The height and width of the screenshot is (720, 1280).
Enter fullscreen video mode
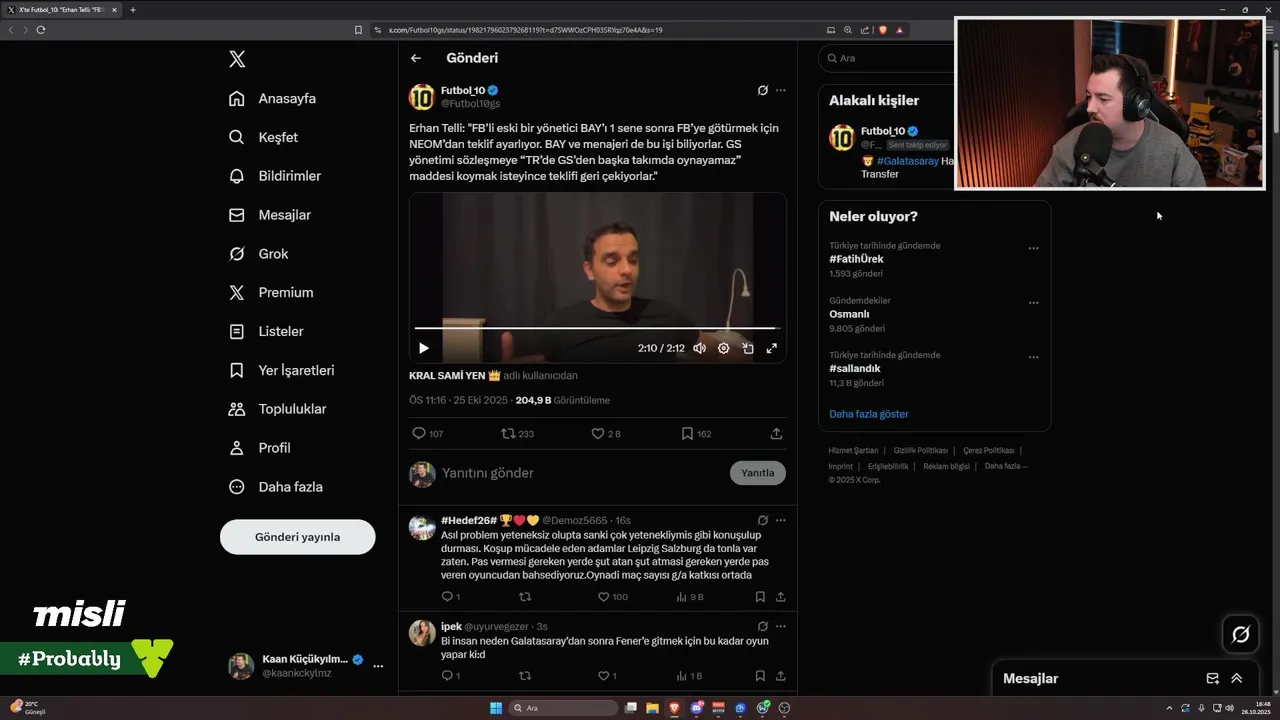[x=771, y=348]
